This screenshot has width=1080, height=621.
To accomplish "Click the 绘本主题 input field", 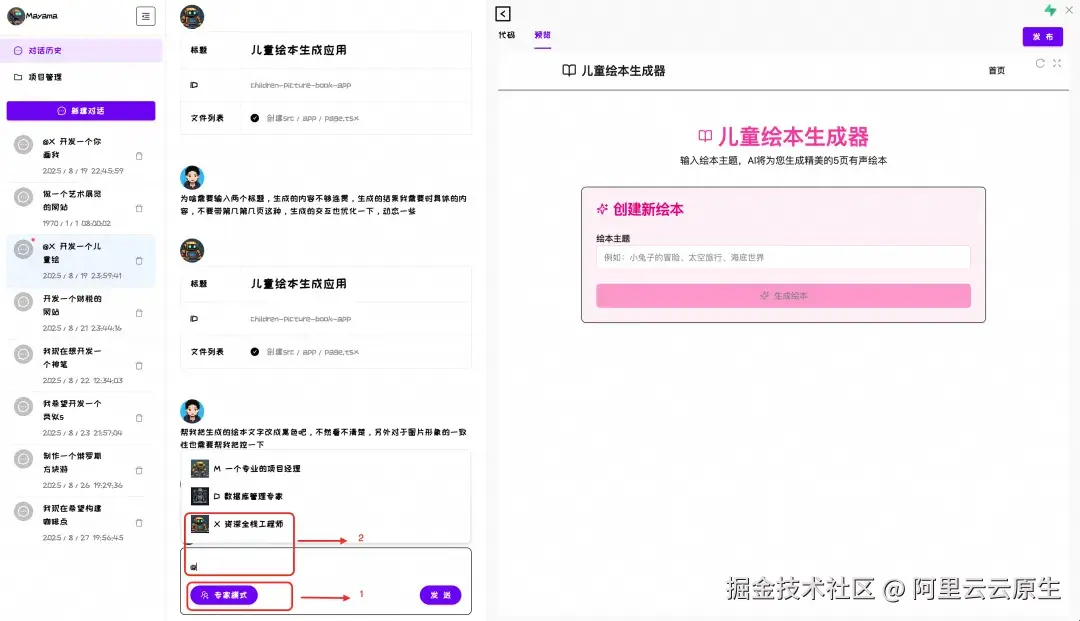I will pyautogui.click(x=783, y=257).
